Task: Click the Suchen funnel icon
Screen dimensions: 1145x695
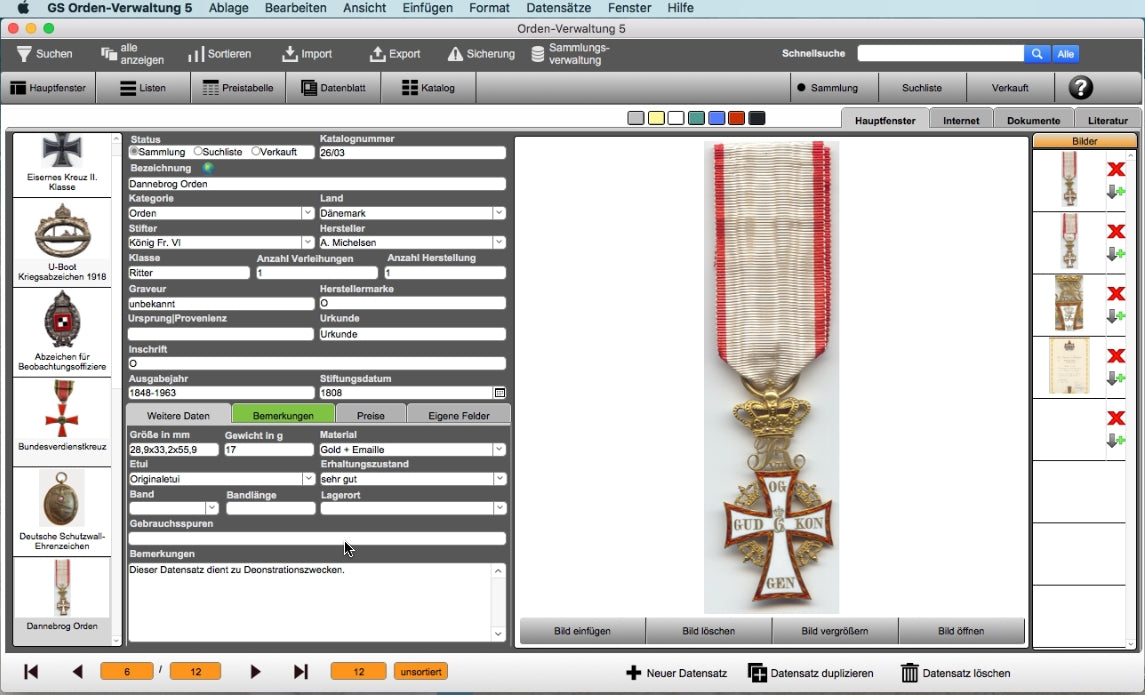Action: [x=24, y=54]
